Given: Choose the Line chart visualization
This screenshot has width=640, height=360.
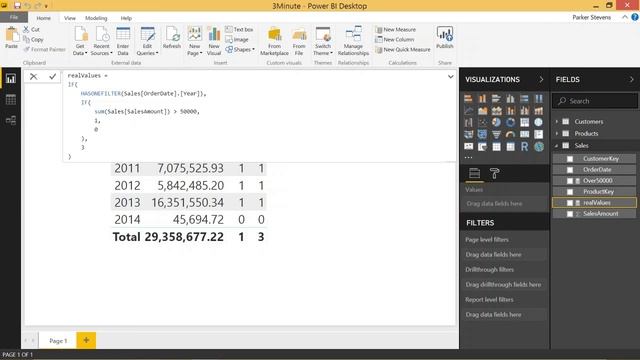Looking at the screenshot, I should click(x=469, y=110).
